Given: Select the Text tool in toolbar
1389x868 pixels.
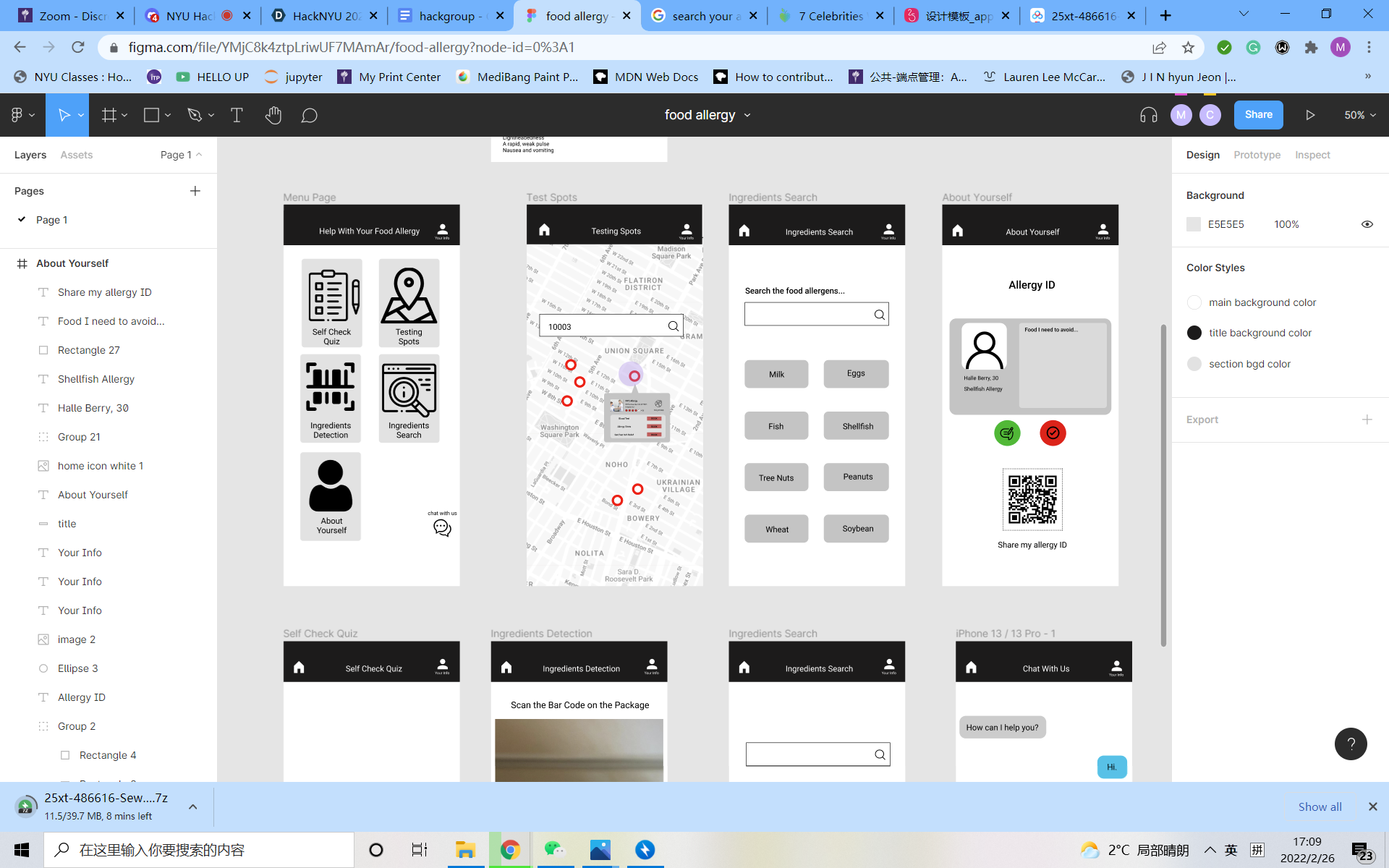Looking at the screenshot, I should [x=237, y=115].
